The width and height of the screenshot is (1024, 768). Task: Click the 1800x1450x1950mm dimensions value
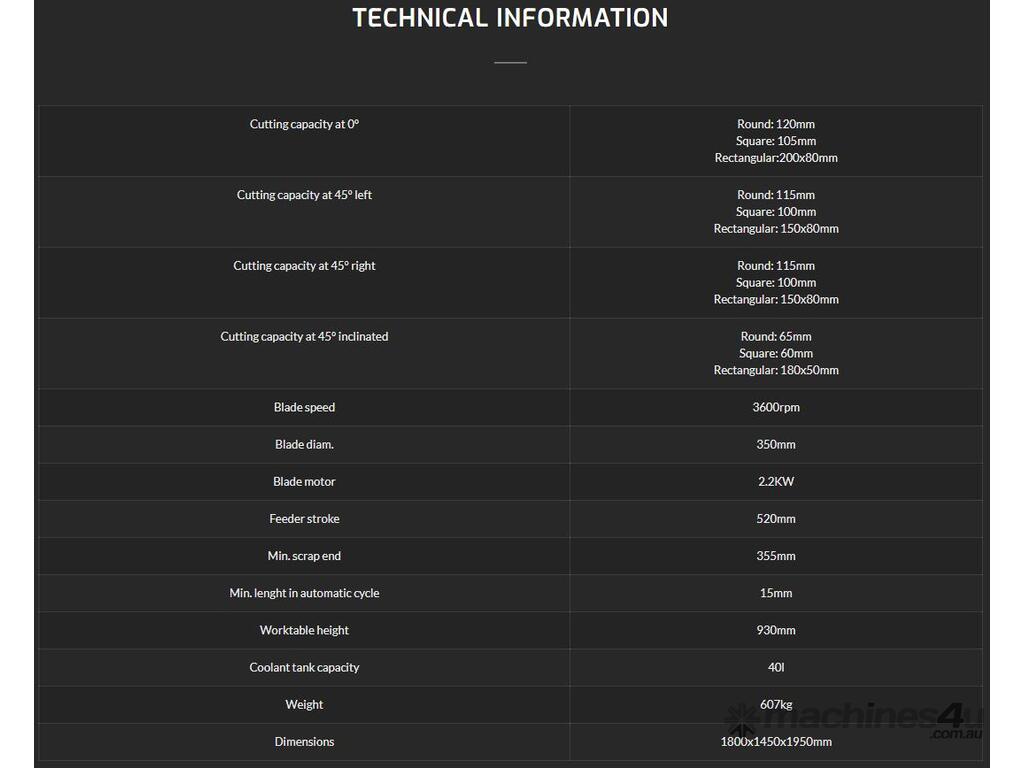(776, 742)
